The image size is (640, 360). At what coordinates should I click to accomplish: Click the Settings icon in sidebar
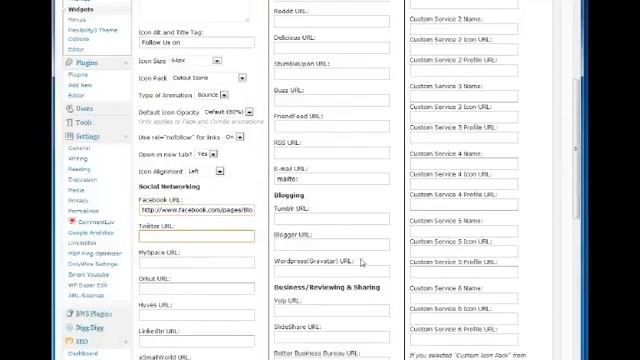tap(69, 136)
